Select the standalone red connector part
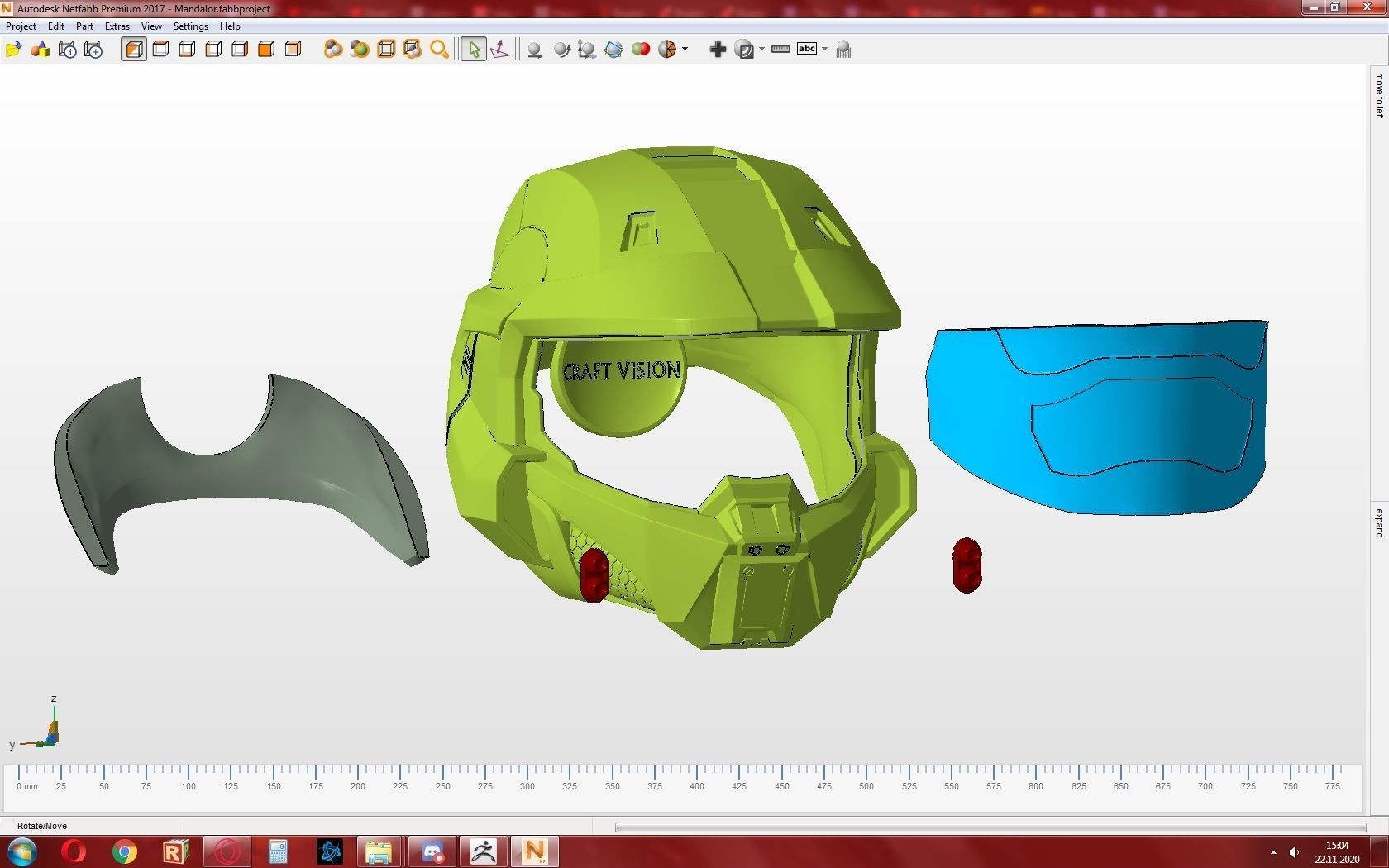This screenshot has width=1389, height=868. [967, 565]
